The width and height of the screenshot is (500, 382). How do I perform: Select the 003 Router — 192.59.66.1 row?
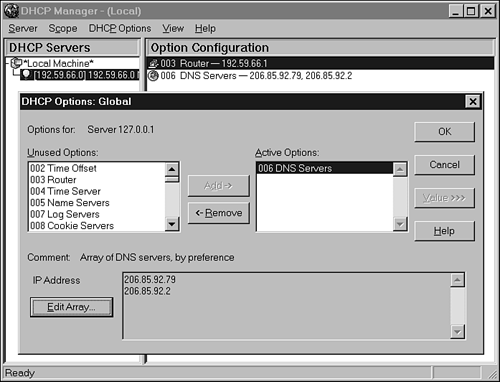pos(320,63)
